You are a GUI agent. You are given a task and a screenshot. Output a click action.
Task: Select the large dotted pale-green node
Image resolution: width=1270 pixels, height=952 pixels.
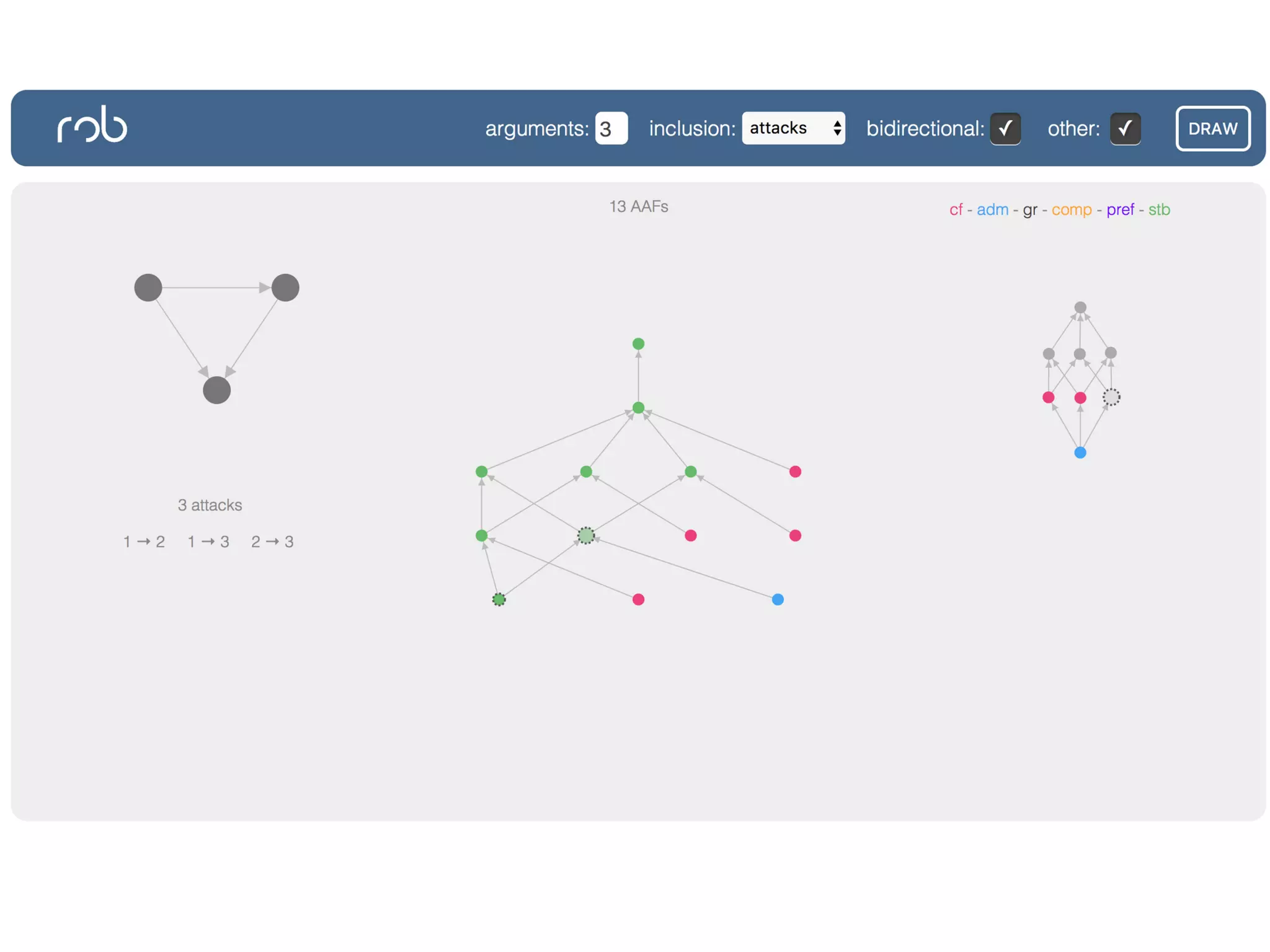pyautogui.click(x=586, y=535)
